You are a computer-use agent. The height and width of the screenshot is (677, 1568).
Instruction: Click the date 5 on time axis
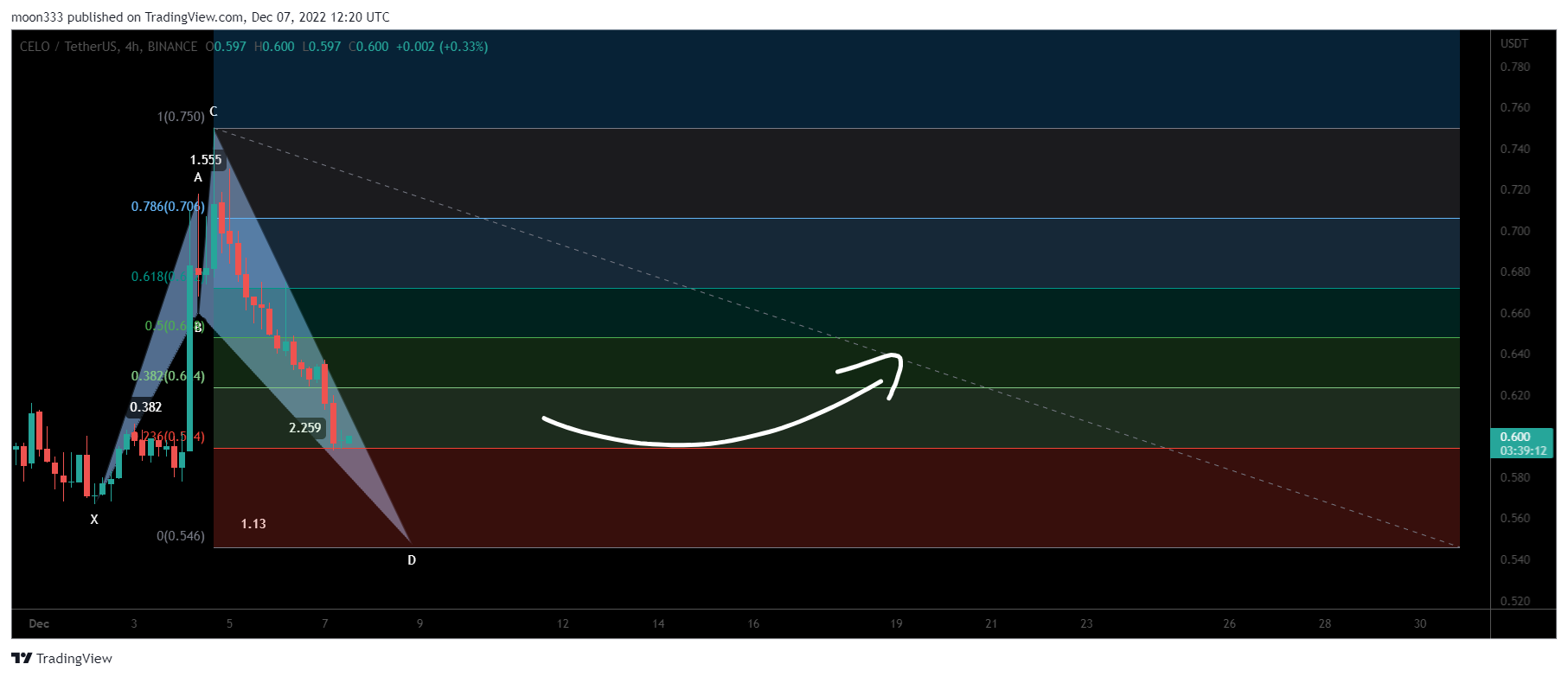[x=229, y=623]
